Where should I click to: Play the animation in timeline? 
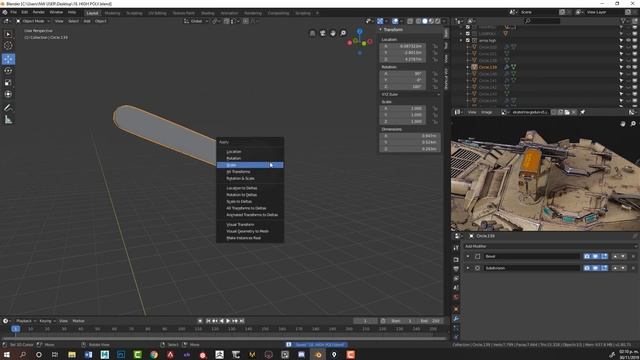click(228, 321)
